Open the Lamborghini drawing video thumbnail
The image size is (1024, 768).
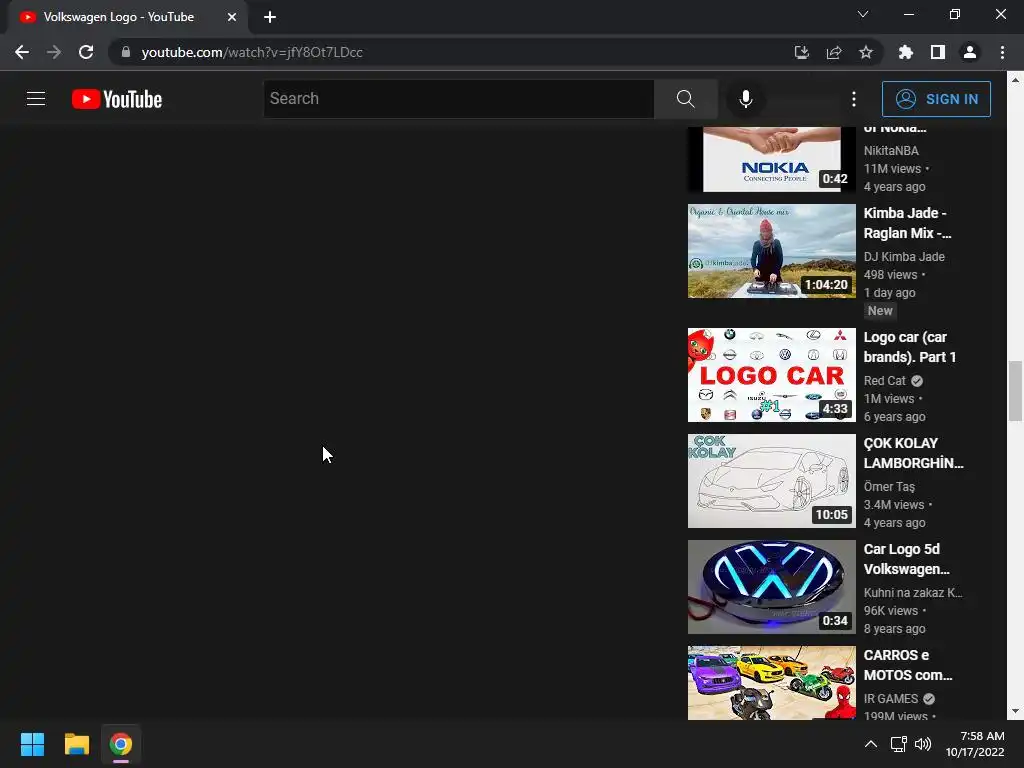point(772,481)
